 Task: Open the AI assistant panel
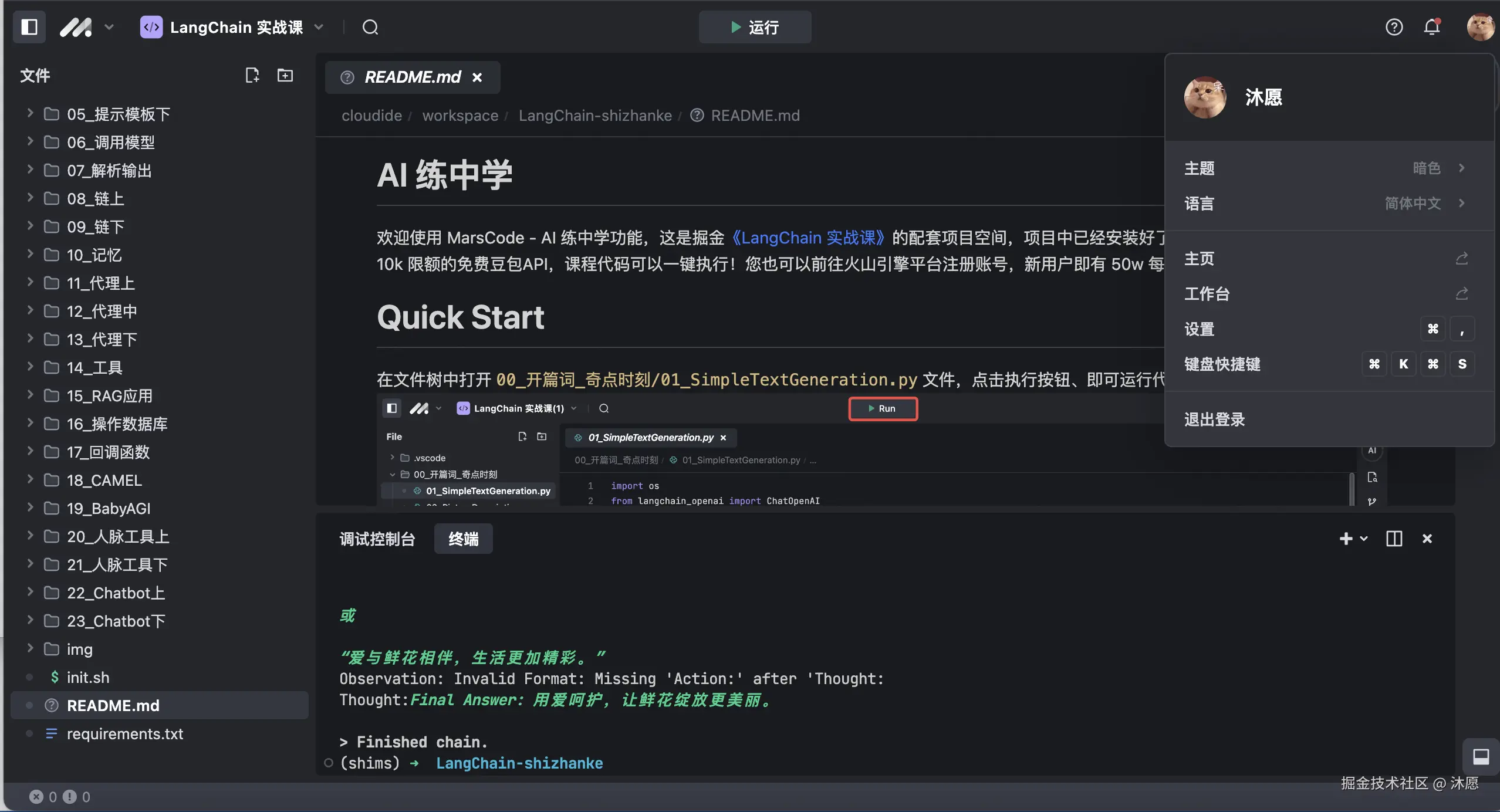(1372, 451)
